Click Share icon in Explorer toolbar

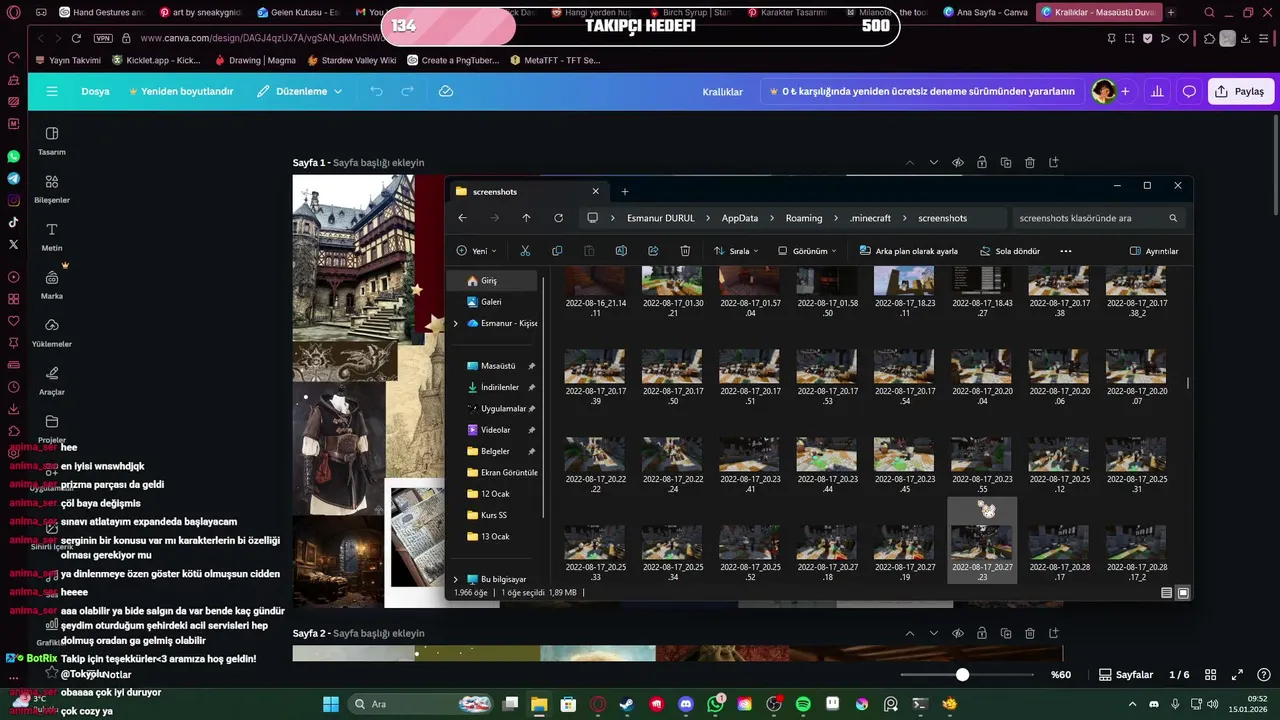pos(653,251)
